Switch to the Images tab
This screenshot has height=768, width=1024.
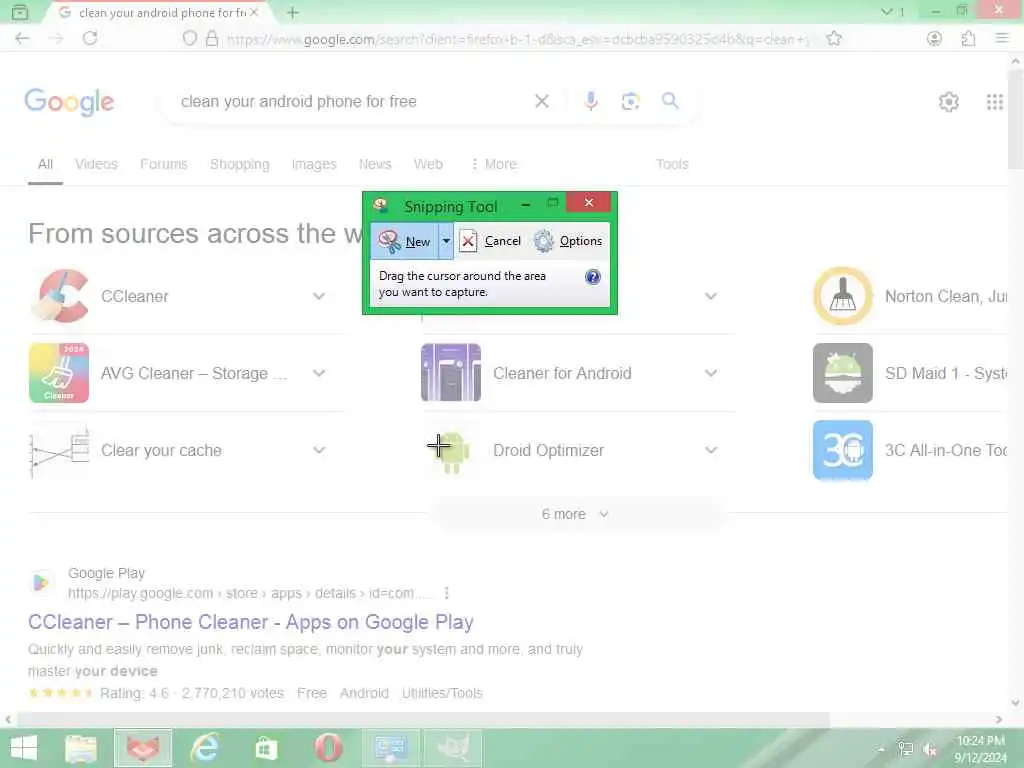(313, 164)
